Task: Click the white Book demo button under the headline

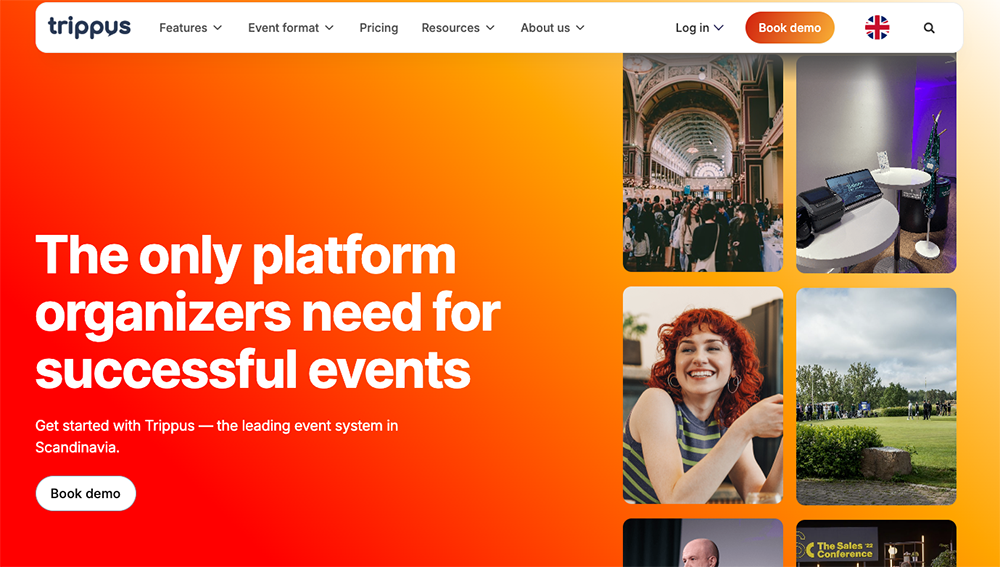Action: pyautogui.click(x=86, y=493)
